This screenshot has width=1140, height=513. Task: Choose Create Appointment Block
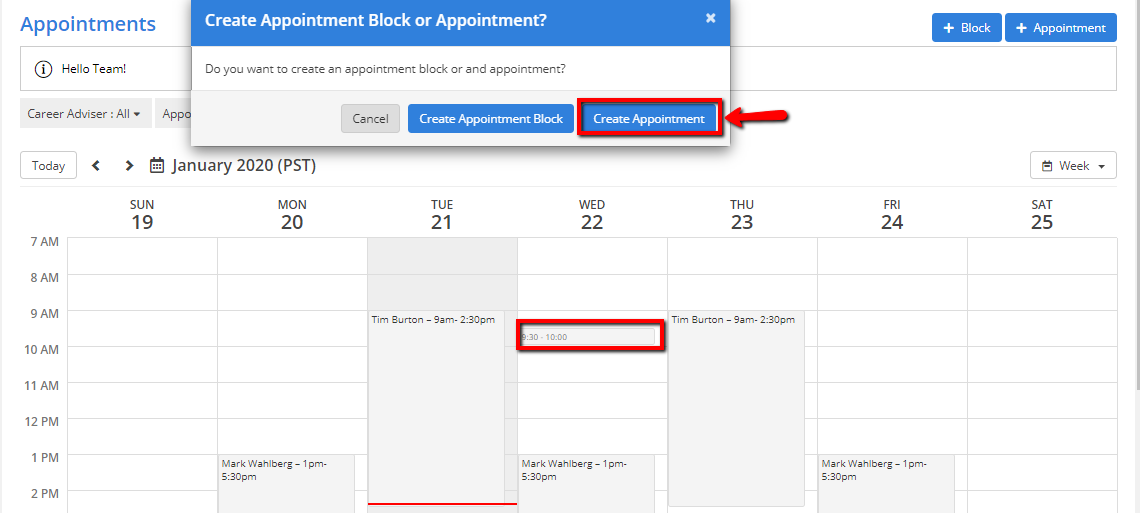pyautogui.click(x=491, y=119)
